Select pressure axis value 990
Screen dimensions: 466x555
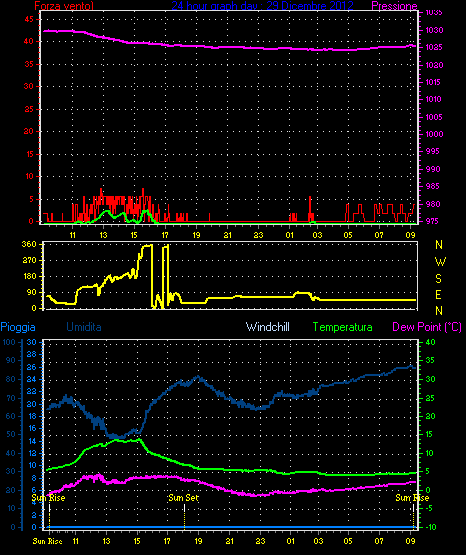[x=432, y=169]
